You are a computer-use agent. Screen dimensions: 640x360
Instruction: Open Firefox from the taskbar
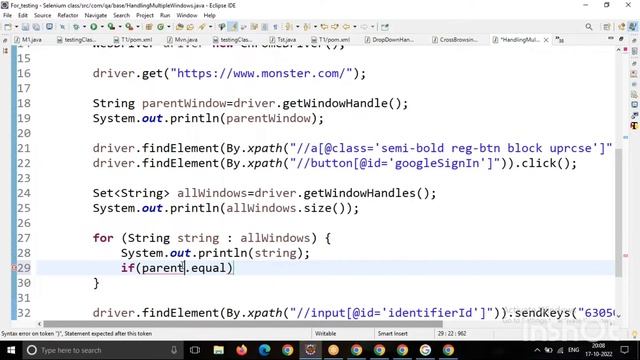point(242,350)
